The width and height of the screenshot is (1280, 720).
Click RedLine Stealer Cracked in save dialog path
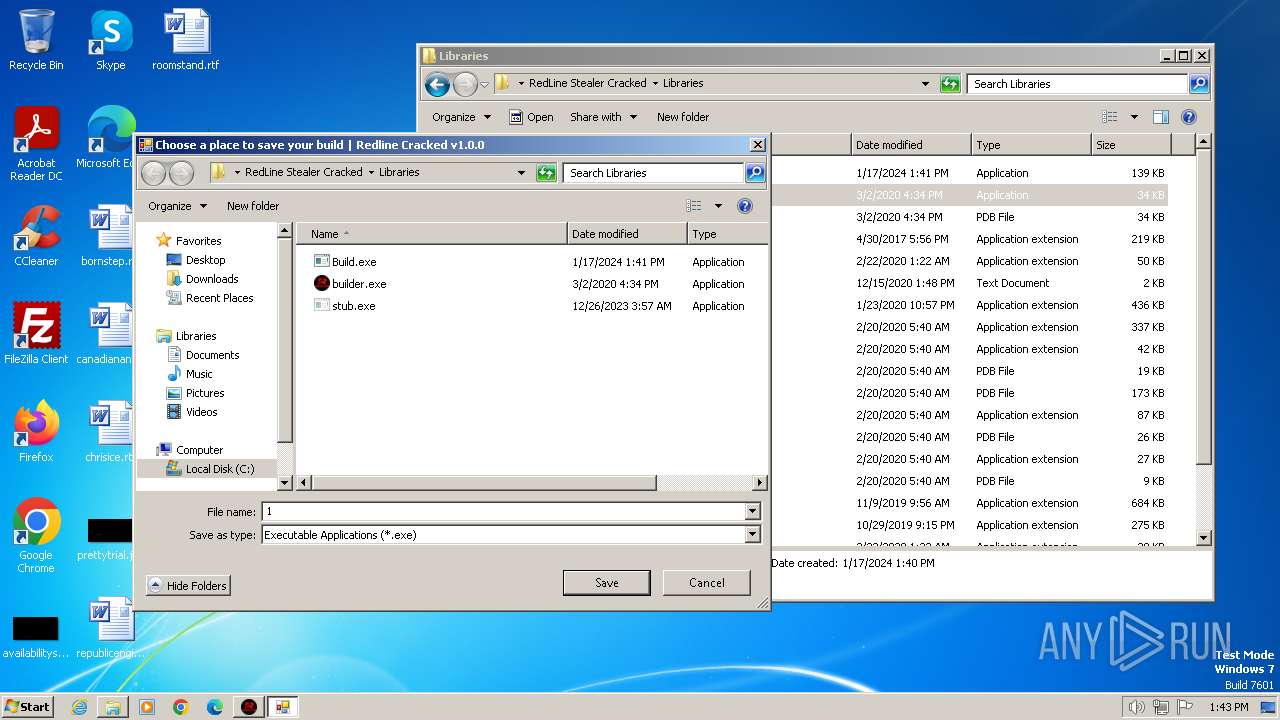pos(304,173)
